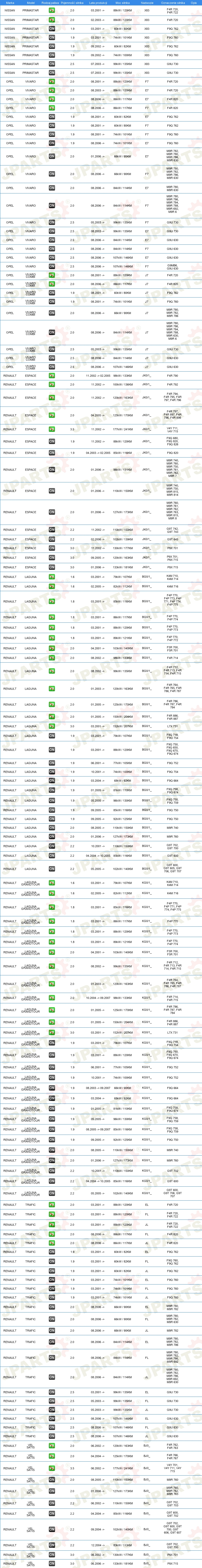Click '100kW / 136KM' power cell in Espace row
The image size is (202, 1568).
click(x=122, y=385)
